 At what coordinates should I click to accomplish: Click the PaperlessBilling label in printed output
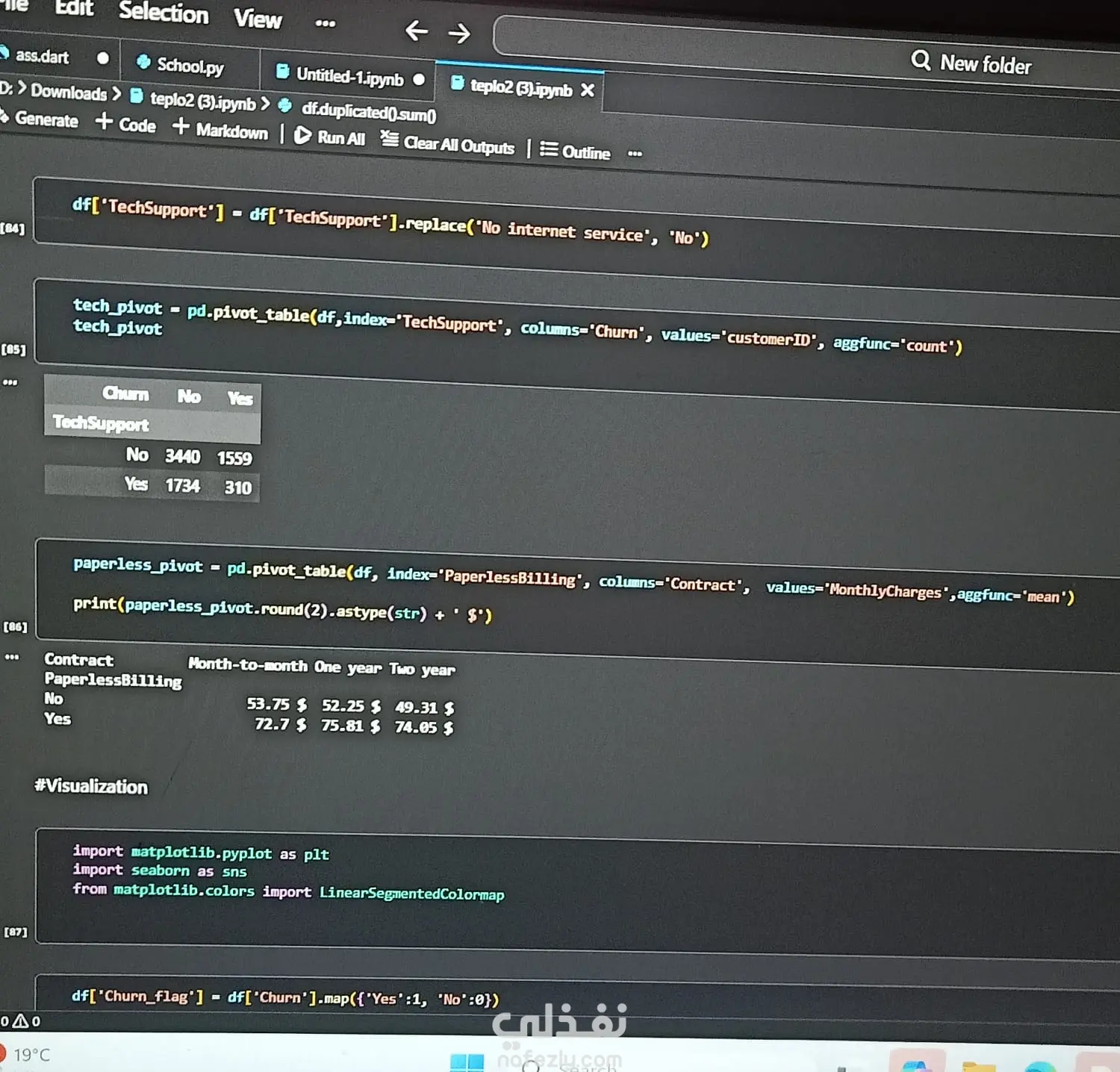coord(113,680)
